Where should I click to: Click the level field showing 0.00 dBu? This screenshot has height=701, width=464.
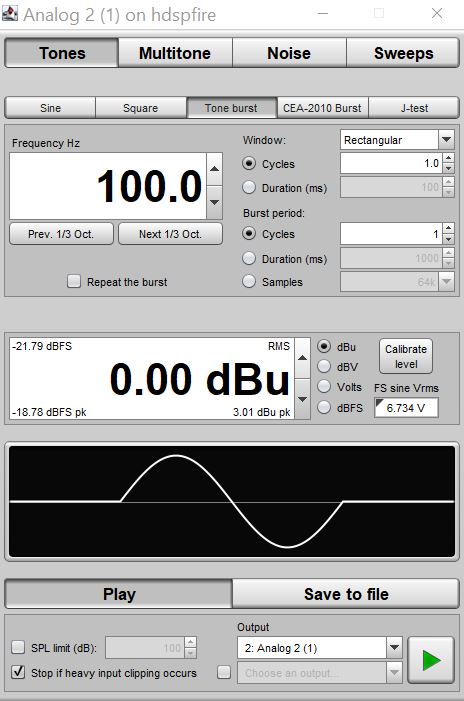pyautogui.click(x=152, y=379)
